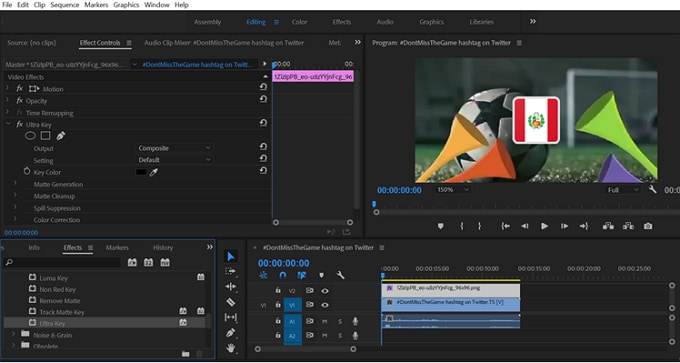Toggle Snap magnet in timeline

(283, 275)
